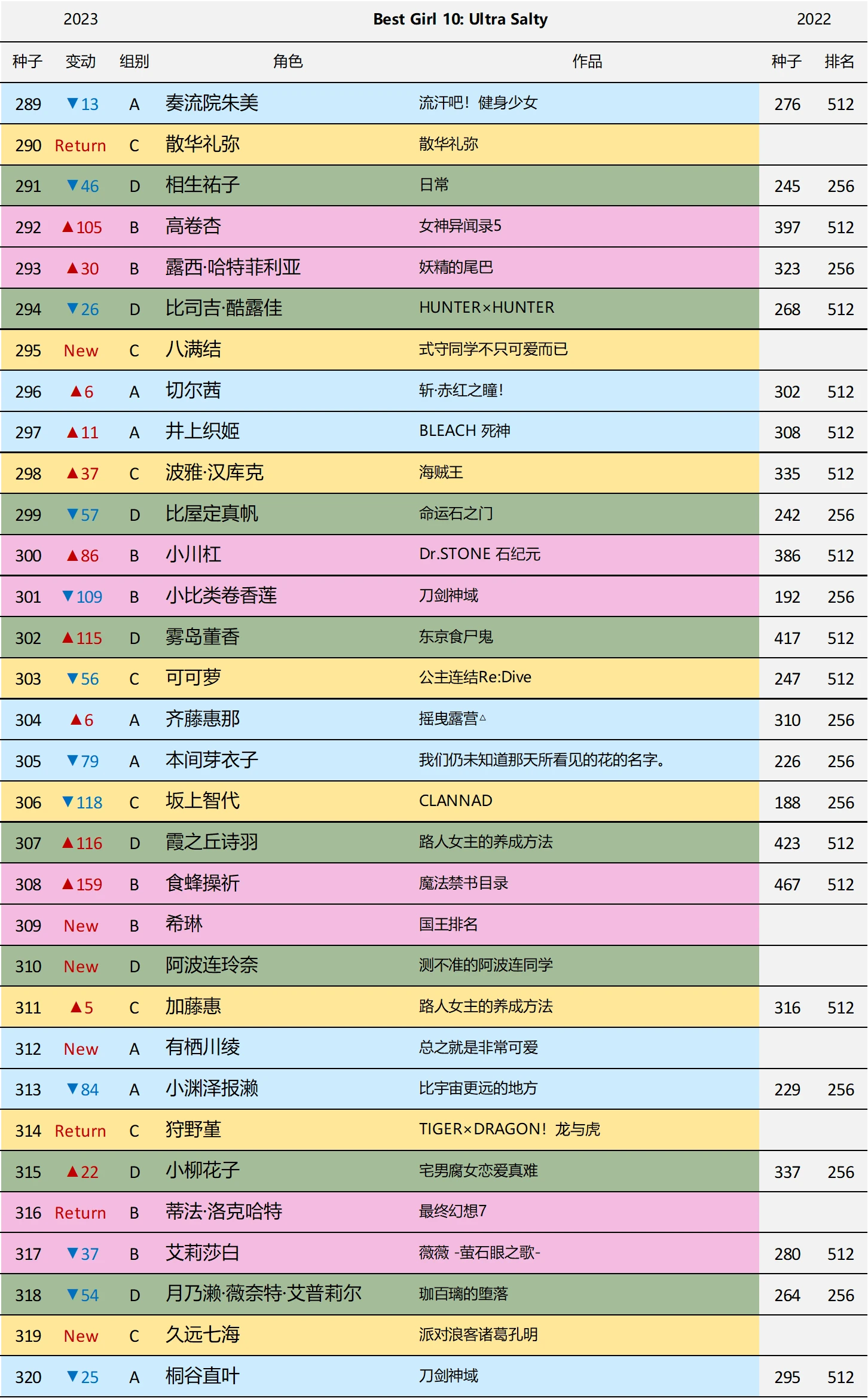Click character name '艾莉莎白'
The image size is (868, 1398).
point(203,1253)
